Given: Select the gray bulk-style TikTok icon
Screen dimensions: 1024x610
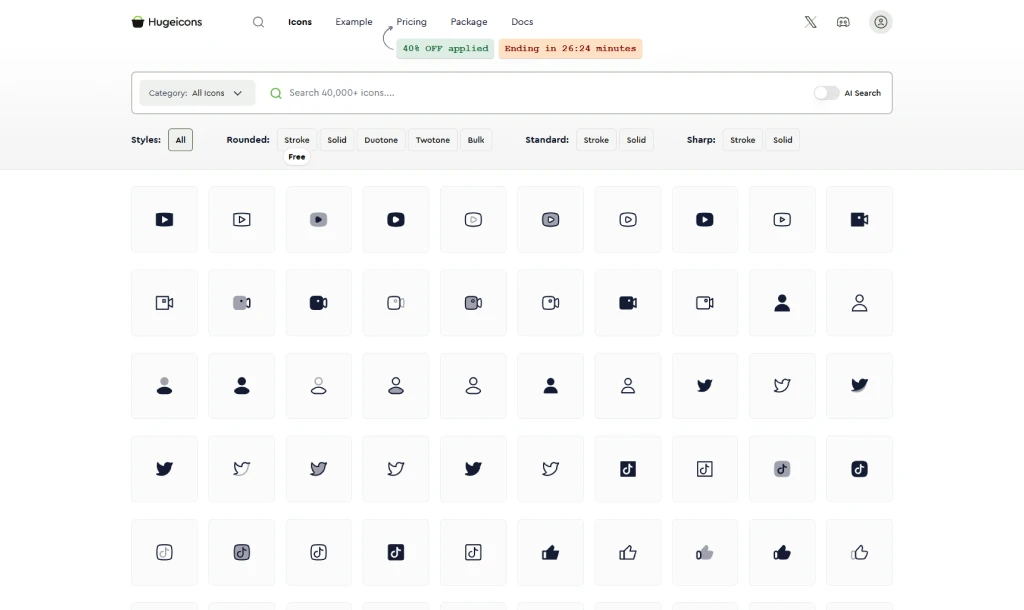Looking at the screenshot, I should (x=782, y=469).
